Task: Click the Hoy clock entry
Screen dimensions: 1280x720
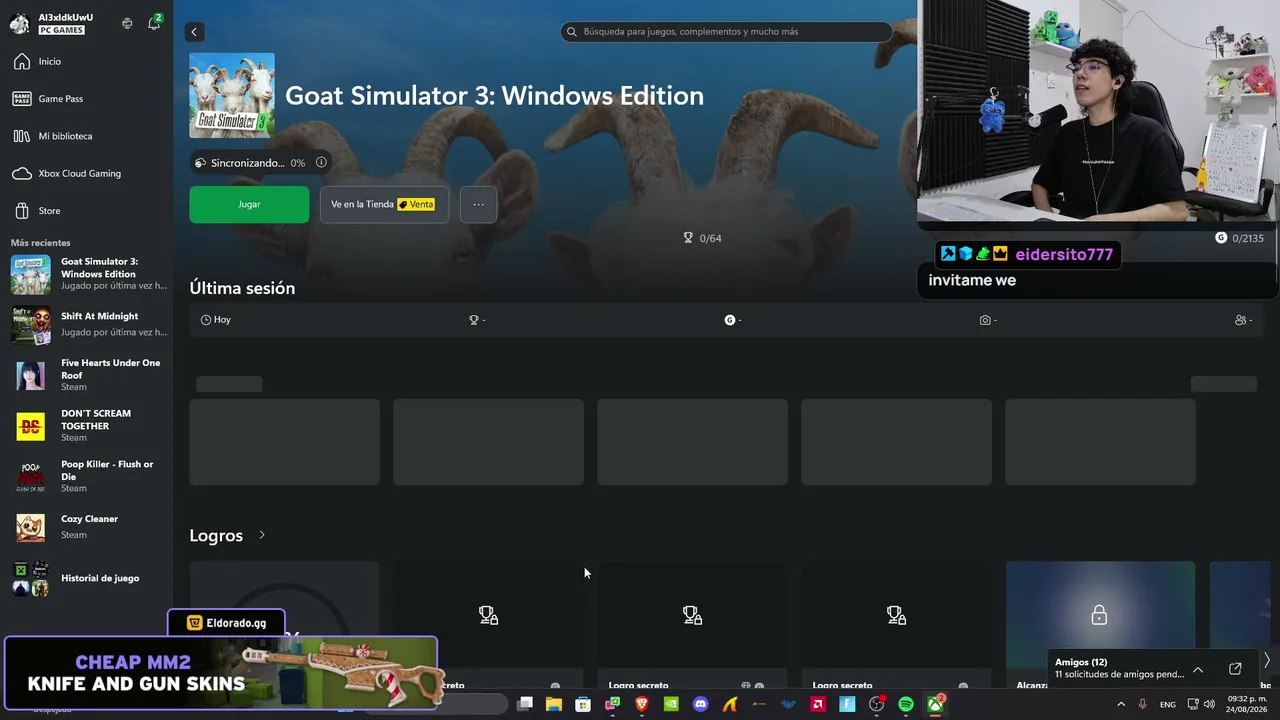Action: 216,320
